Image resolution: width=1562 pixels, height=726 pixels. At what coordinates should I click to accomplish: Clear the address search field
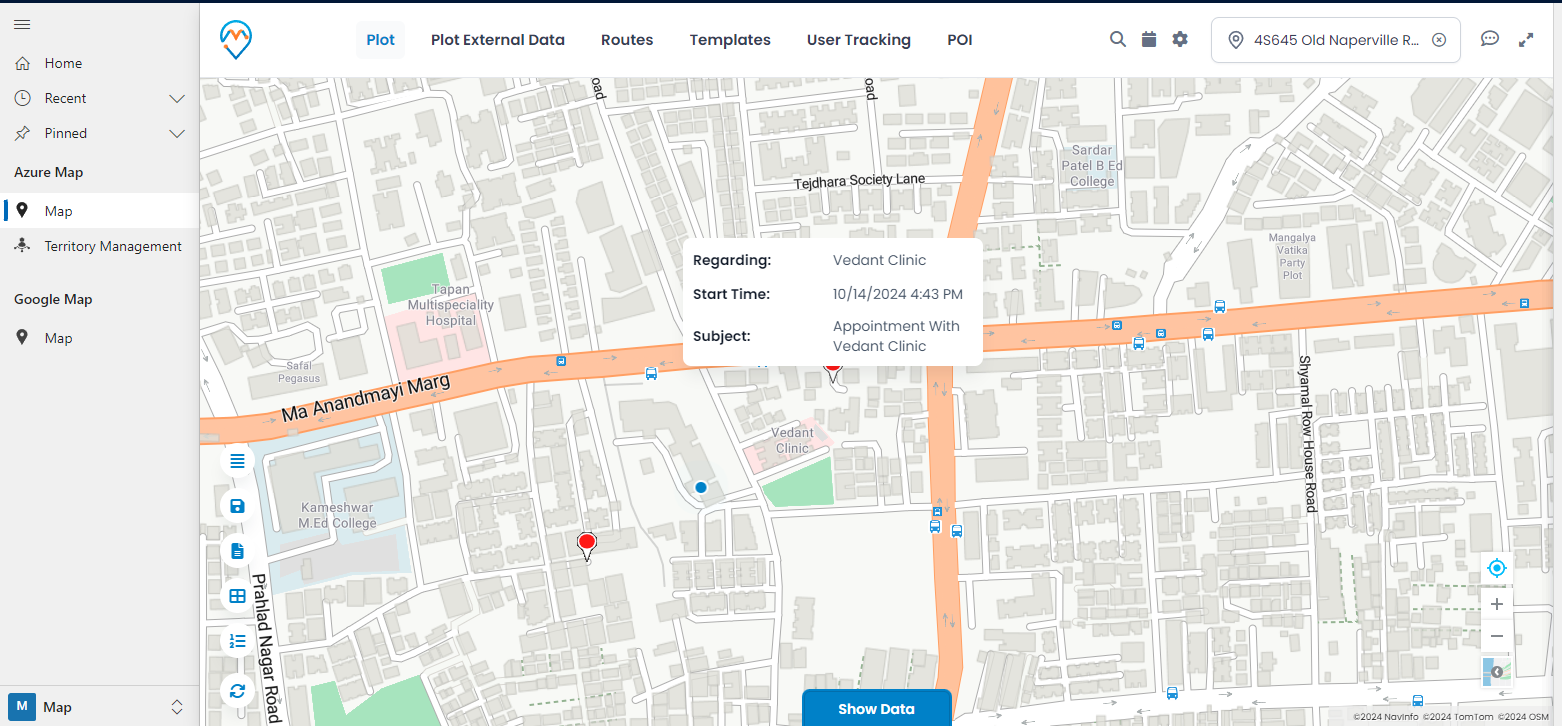1439,40
